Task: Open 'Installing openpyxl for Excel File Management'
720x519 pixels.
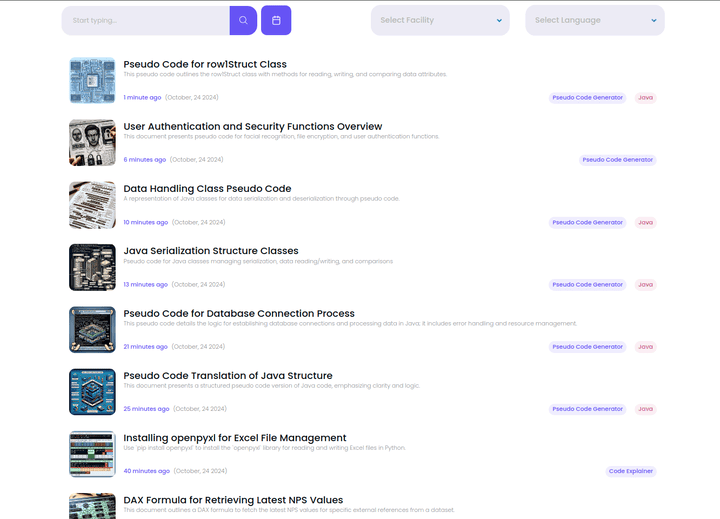Action: point(234,438)
